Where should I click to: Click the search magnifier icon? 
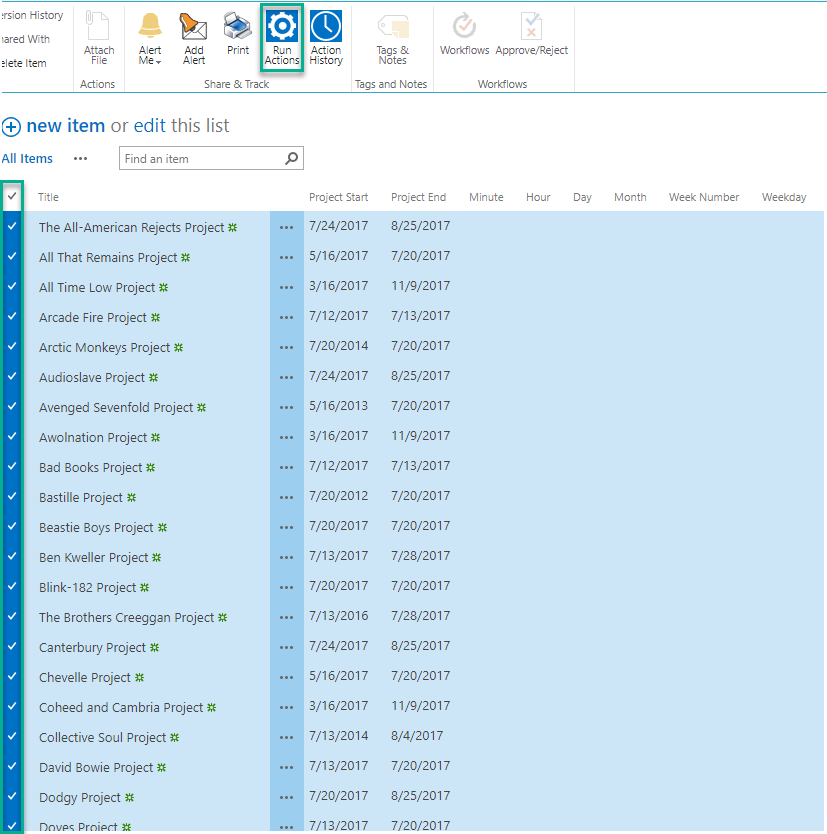point(291,158)
